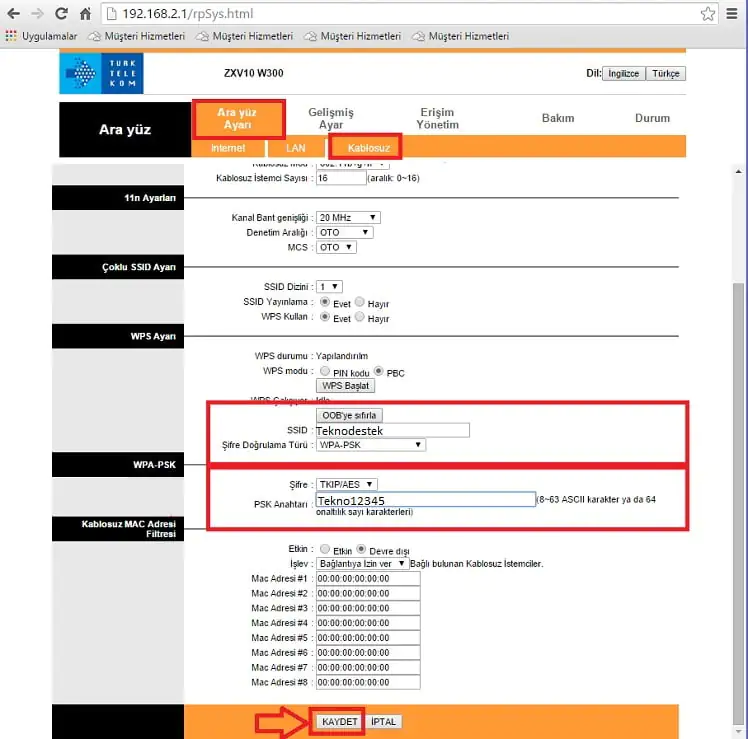Open the SSID Dizini dropdown
Screen dimensions: 748x739
[x=329, y=287]
